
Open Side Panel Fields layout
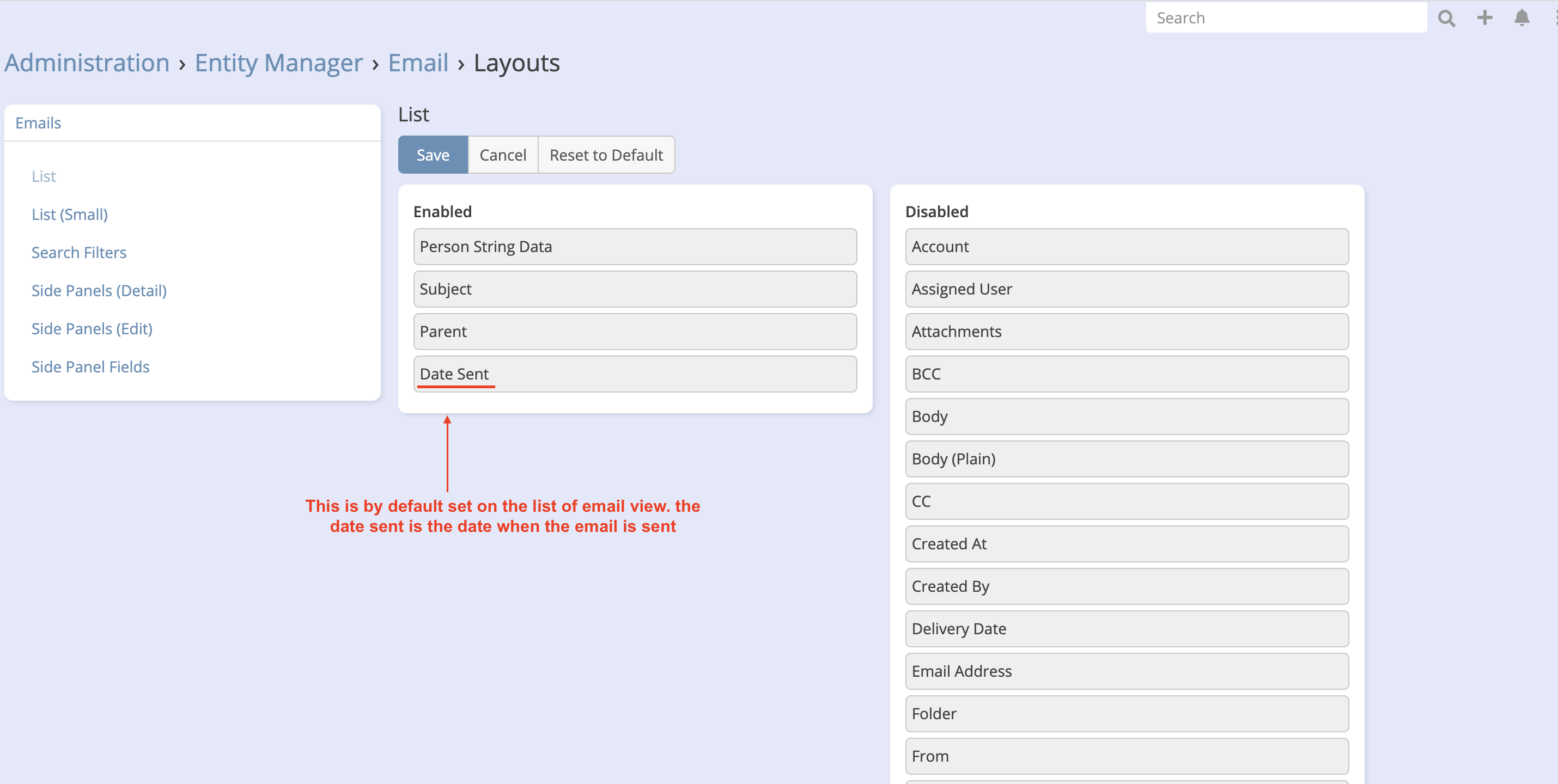(x=90, y=366)
